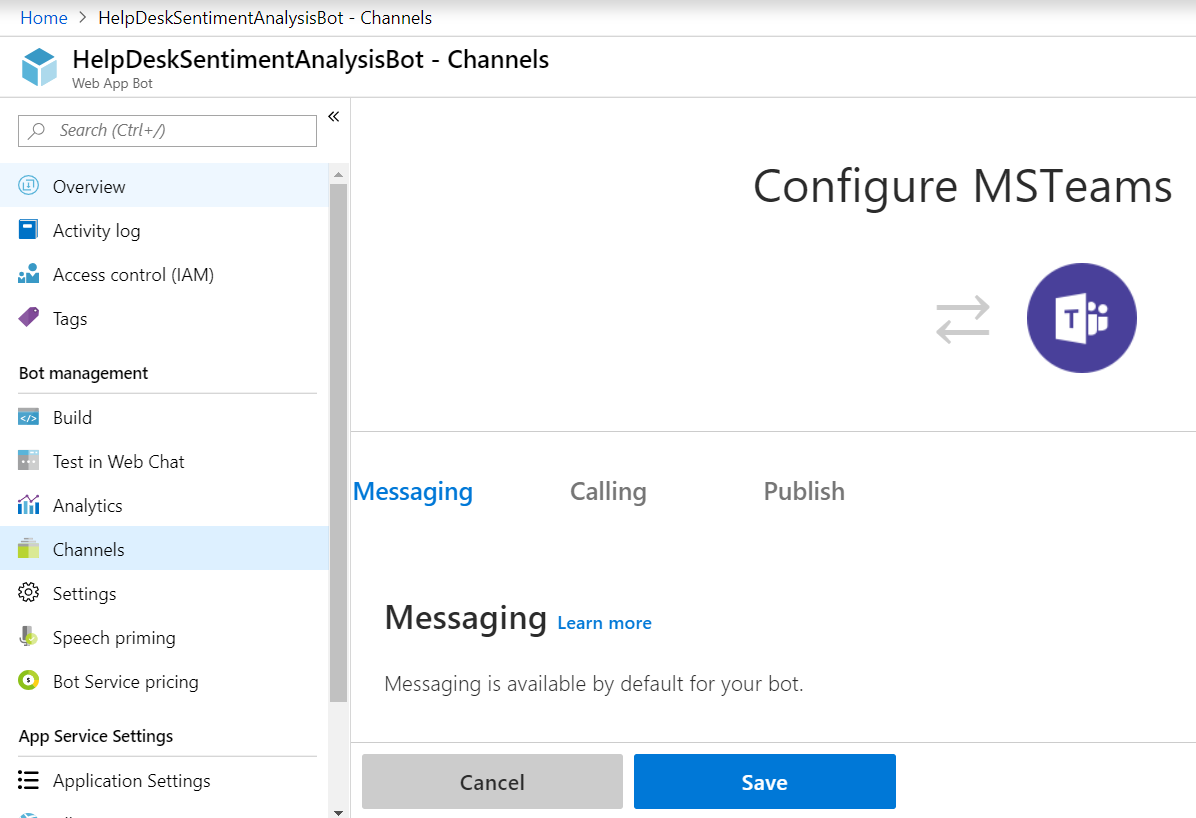Click the Microsoft Teams logo icon
Screen dimensions: 1196x818
pos(1081,318)
